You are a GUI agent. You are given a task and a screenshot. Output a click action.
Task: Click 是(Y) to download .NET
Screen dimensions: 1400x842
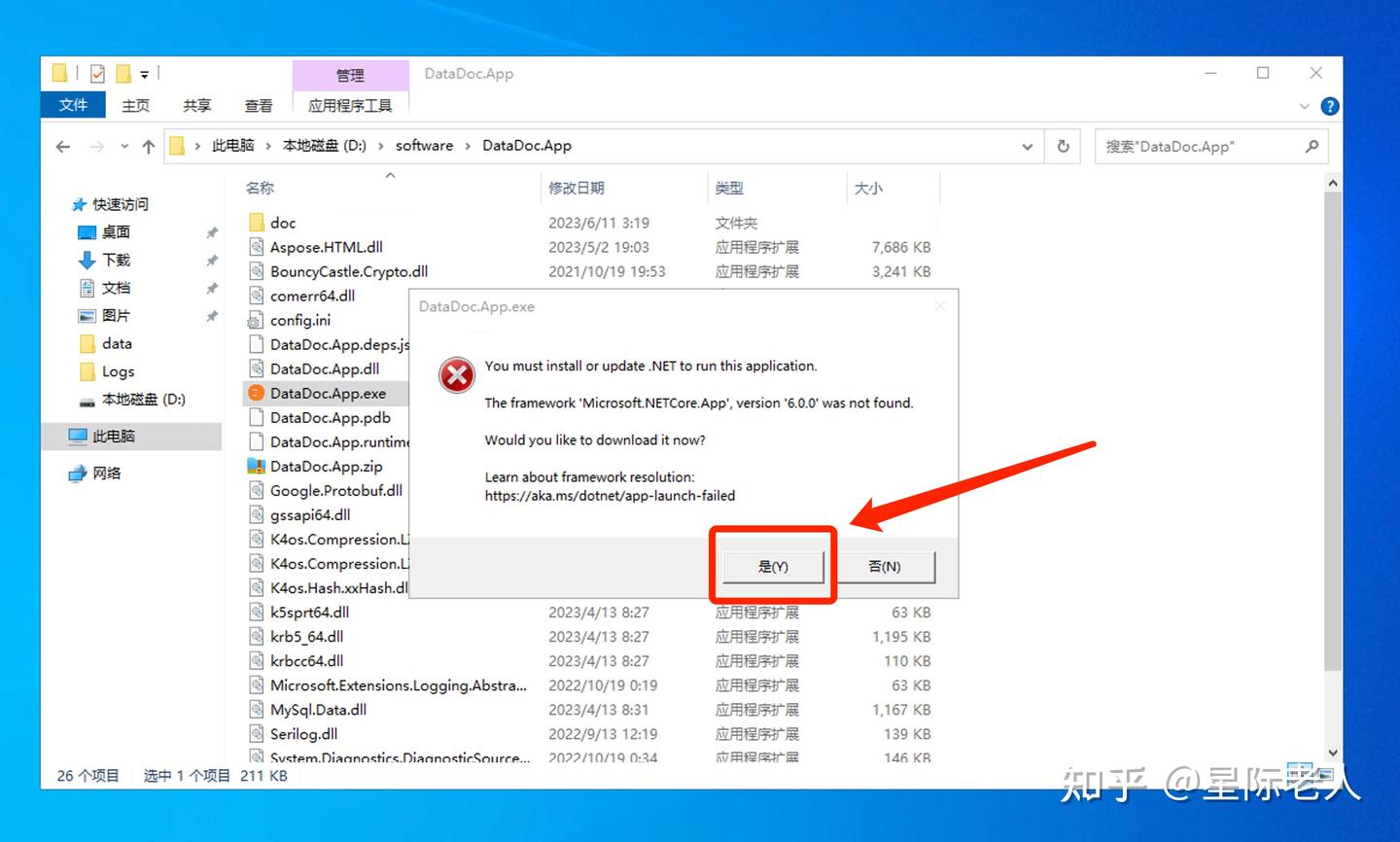coord(772,566)
